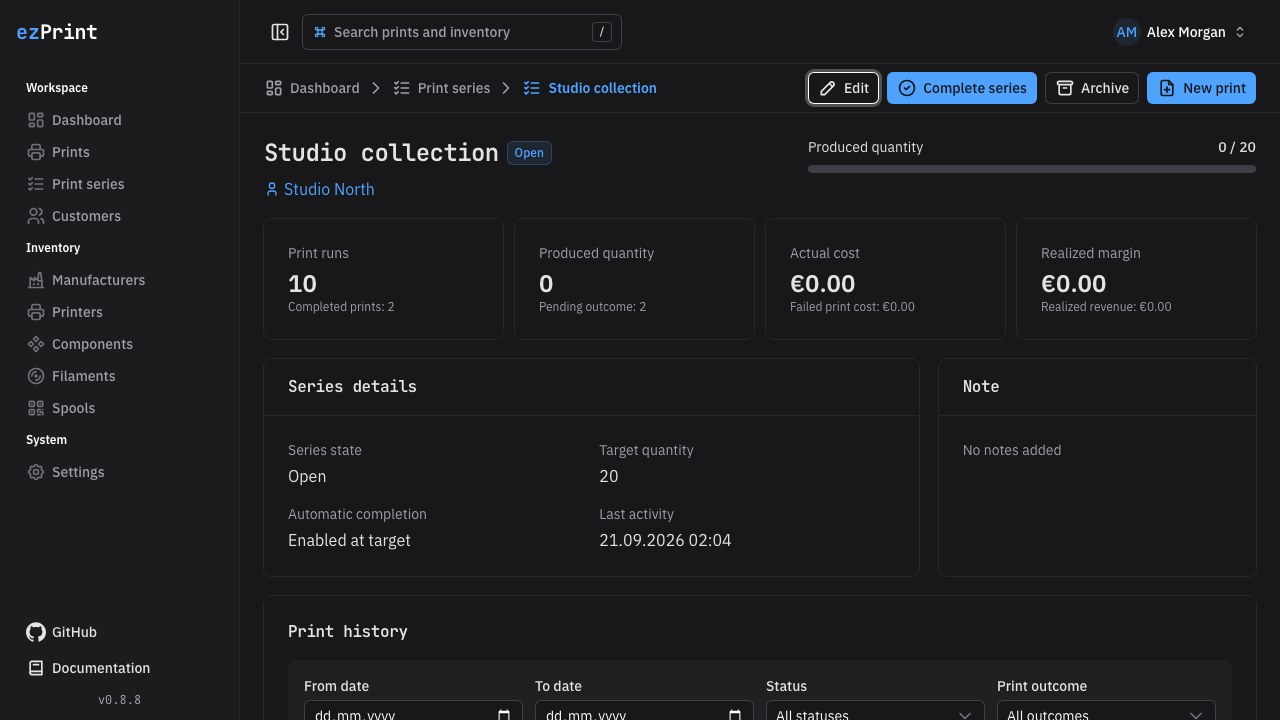Click the Components icon in the sidebar
Image resolution: width=1280 pixels, height=720 pixels.
coord(36,344)
